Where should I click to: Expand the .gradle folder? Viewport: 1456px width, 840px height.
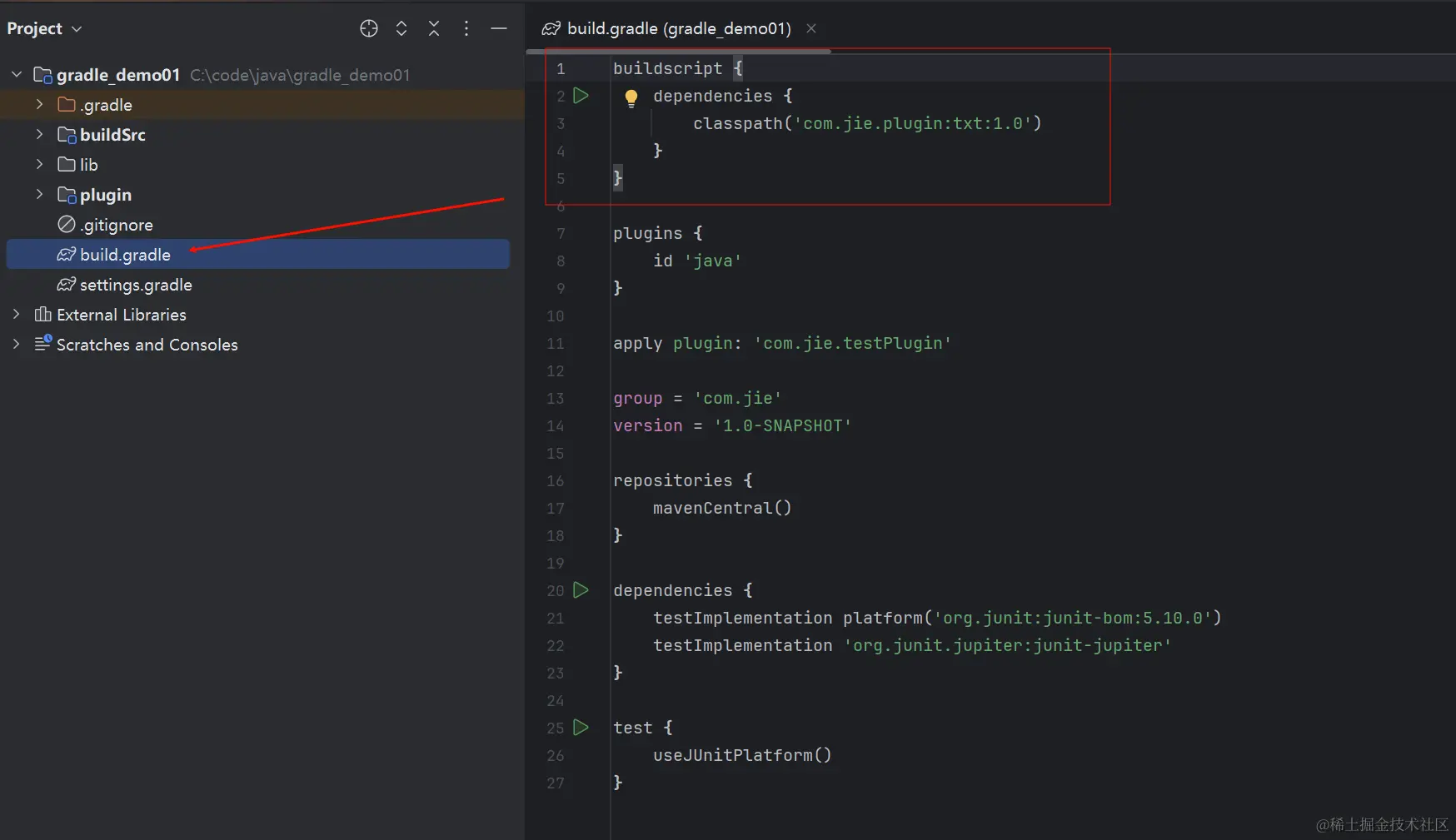point(39,105)
